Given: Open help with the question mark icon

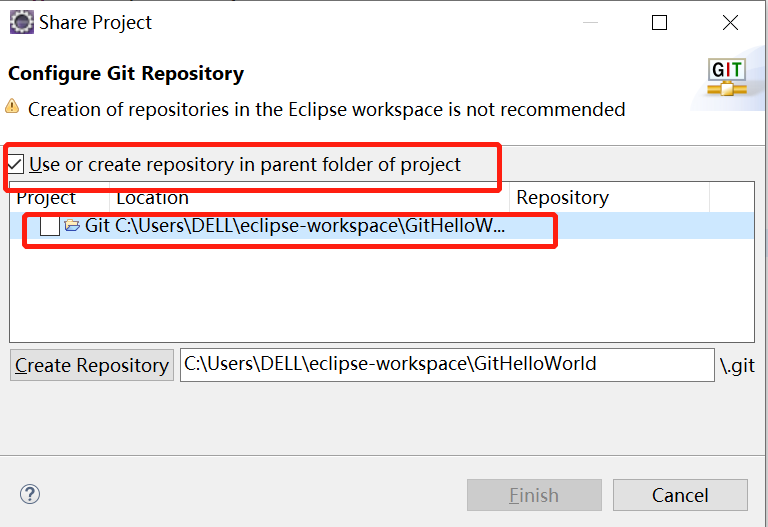Looking at the screenshot, I should point(29,494).
